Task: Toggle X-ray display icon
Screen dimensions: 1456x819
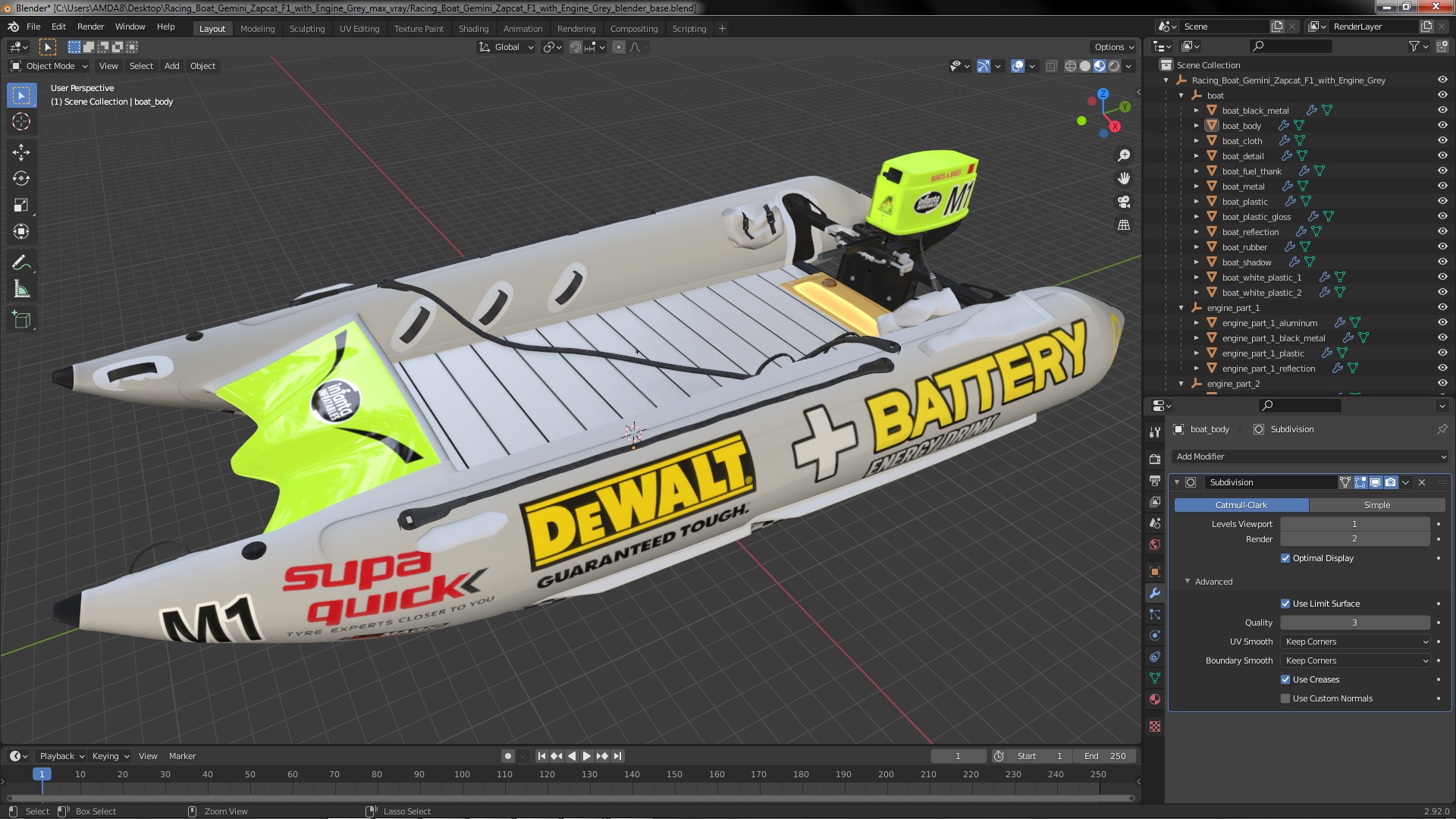Action: (x=1051, y=66)
